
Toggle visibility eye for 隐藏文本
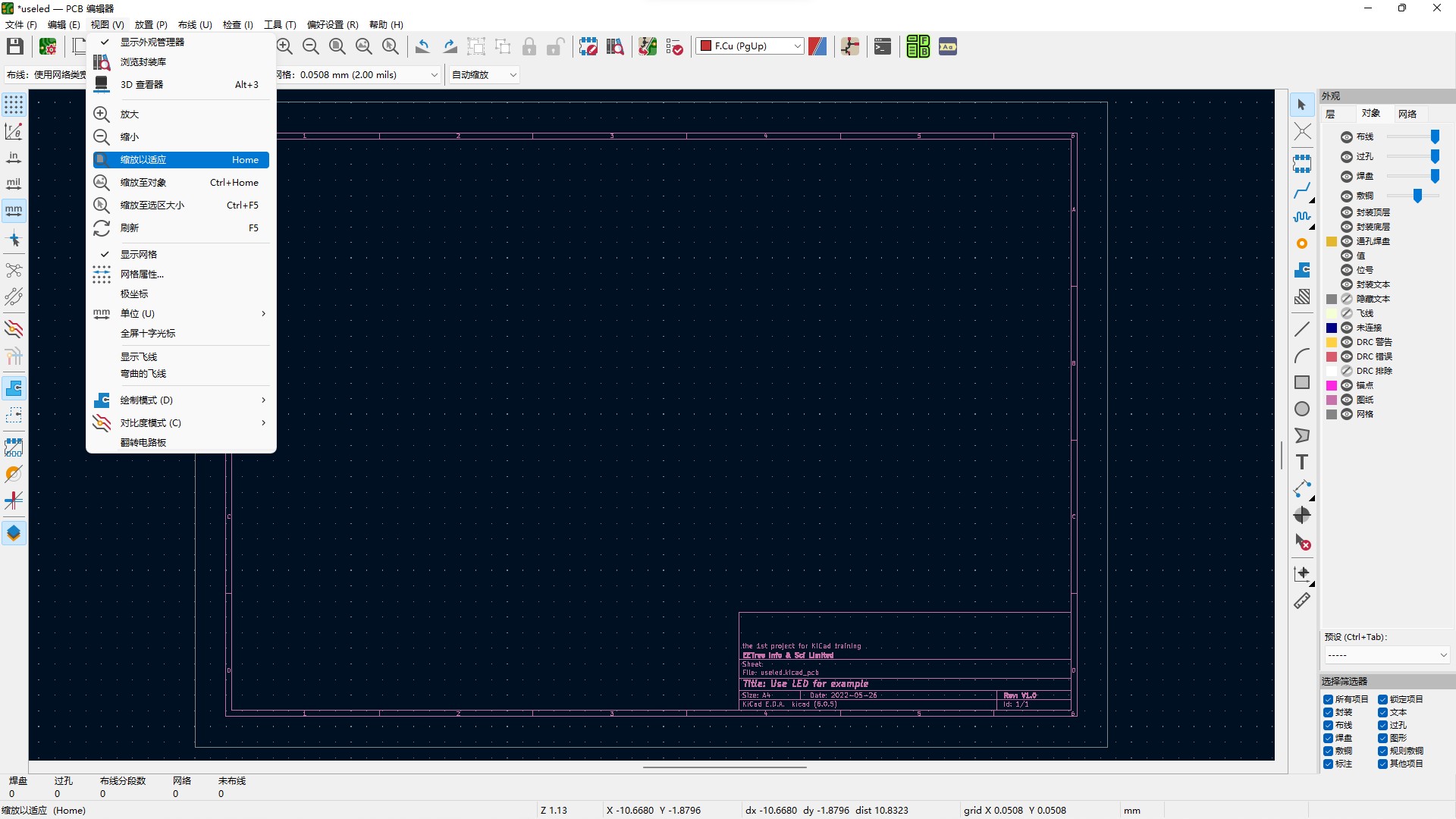pyautogui.click(x=1347, y=299)
